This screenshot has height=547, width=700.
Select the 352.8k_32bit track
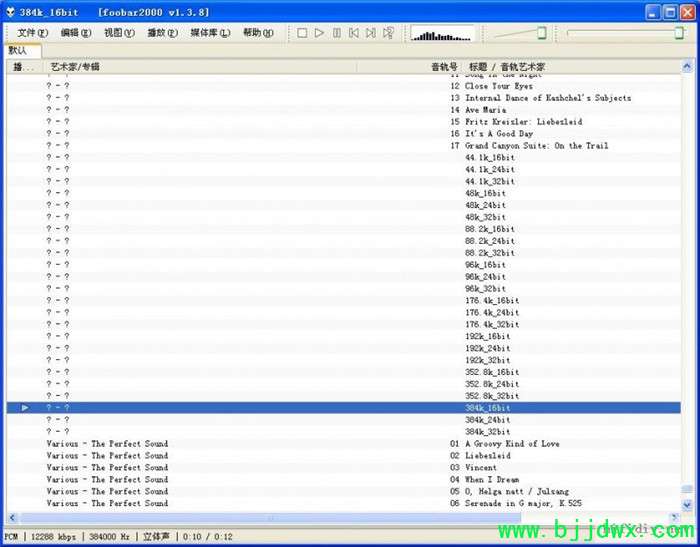(x=344, y=396)
